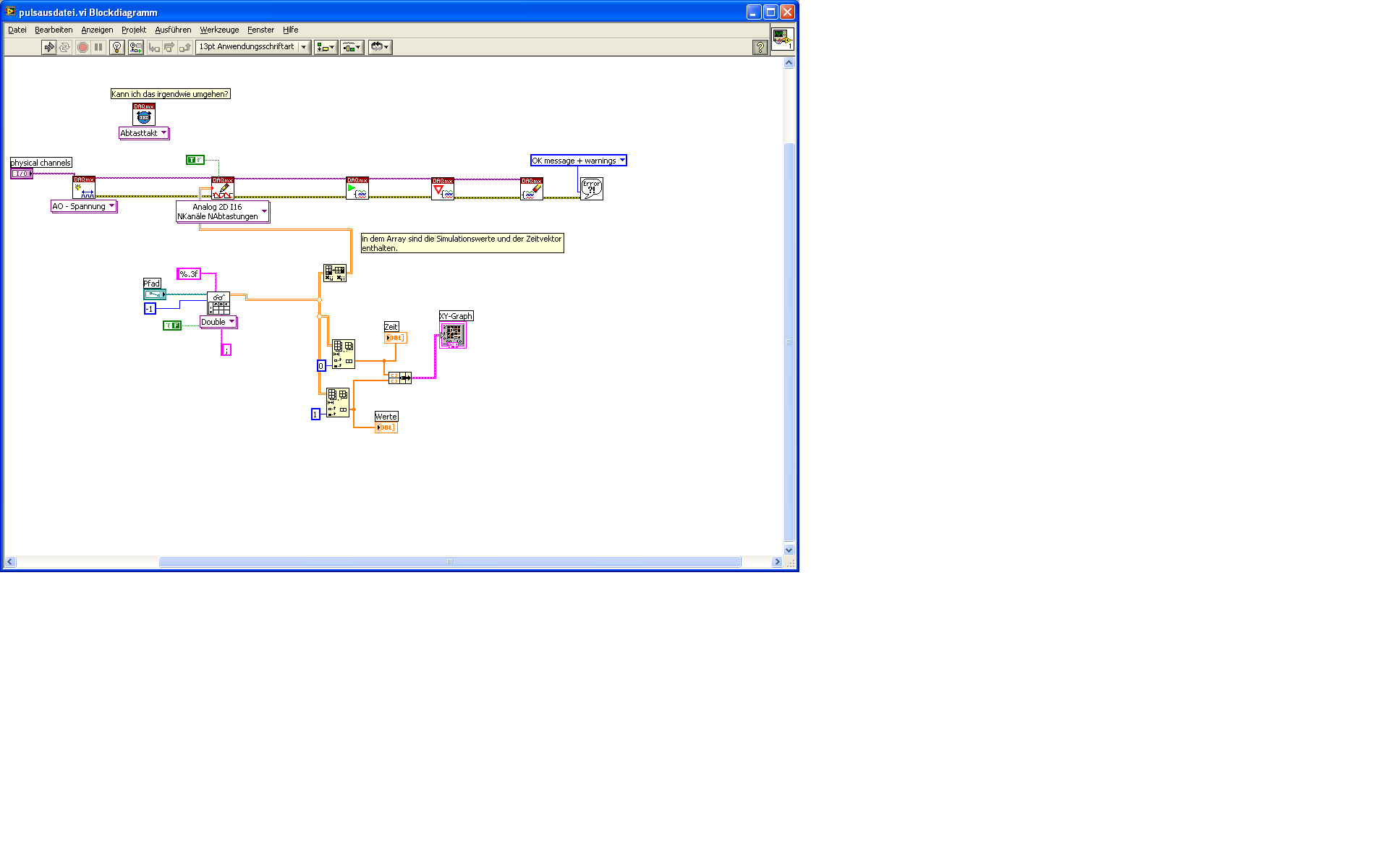Select the error handler node
The height and width of the screenshot is (868, 1389).
click(591, 189)
